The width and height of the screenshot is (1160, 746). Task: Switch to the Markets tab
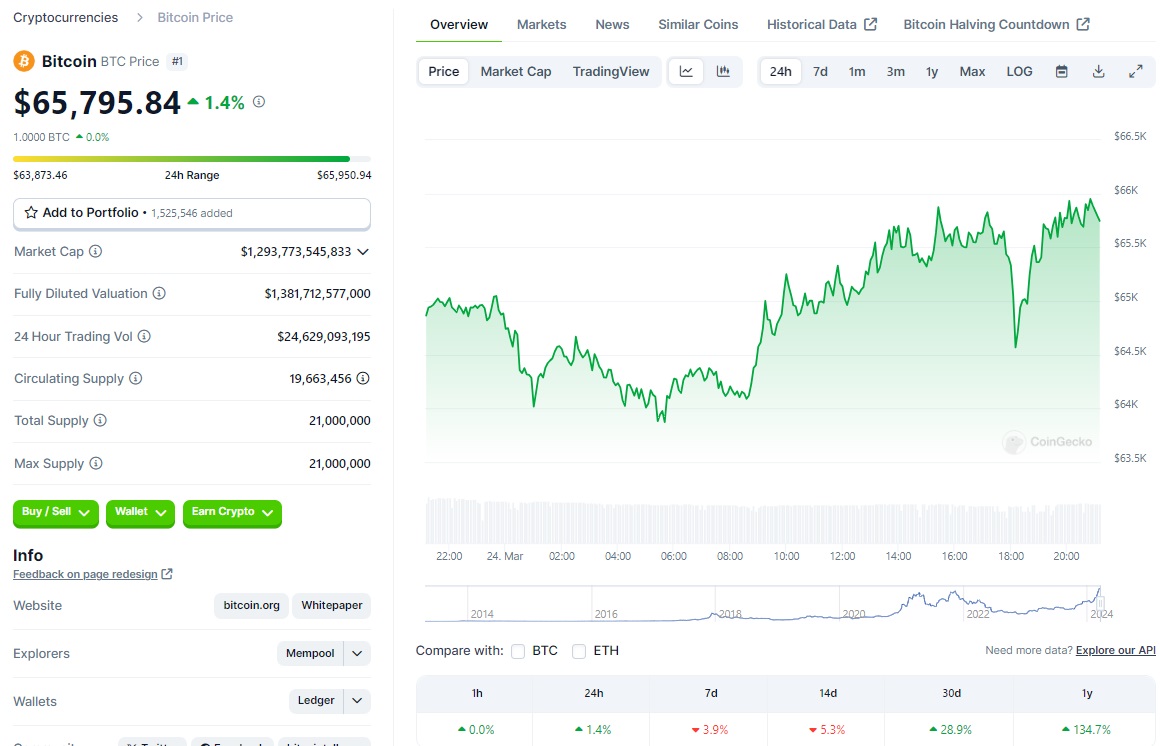[542, 24]
